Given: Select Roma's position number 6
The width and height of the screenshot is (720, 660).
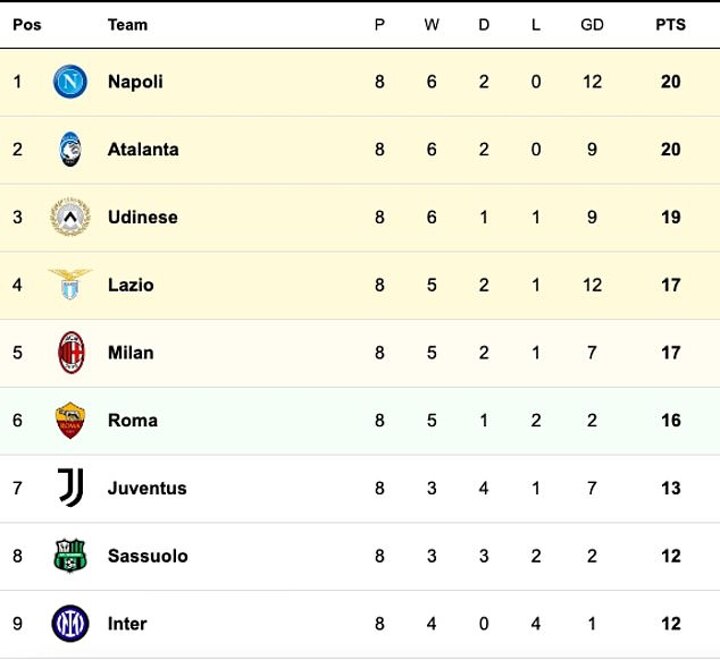Looking at the screenshot, I should coord(17,420).
